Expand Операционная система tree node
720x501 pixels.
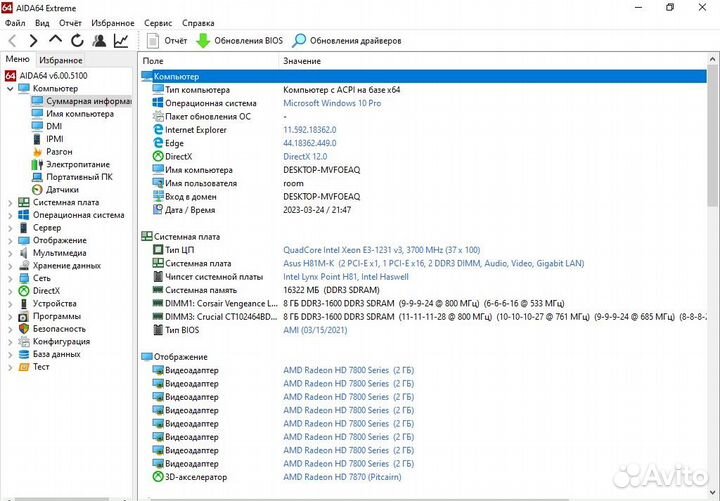(x=10, y=215)
